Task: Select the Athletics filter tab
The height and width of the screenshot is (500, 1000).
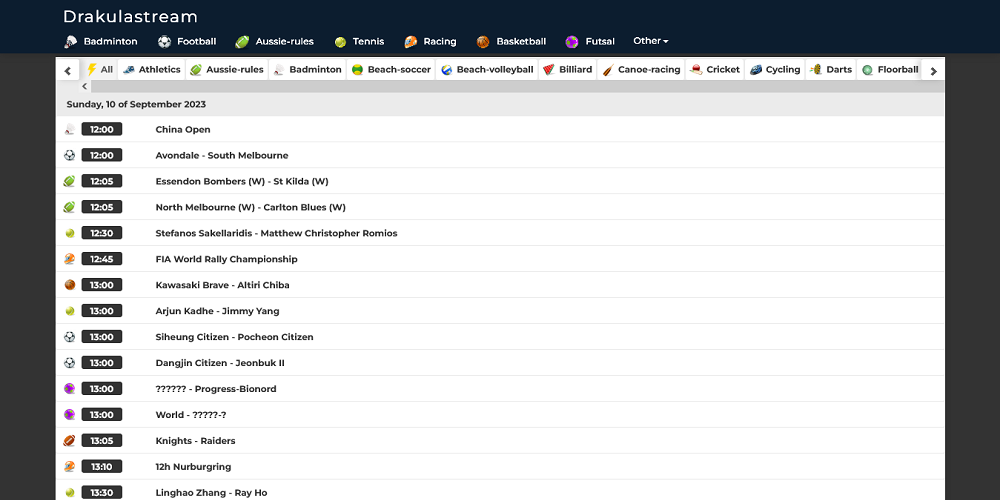Action: click(152, 70)
